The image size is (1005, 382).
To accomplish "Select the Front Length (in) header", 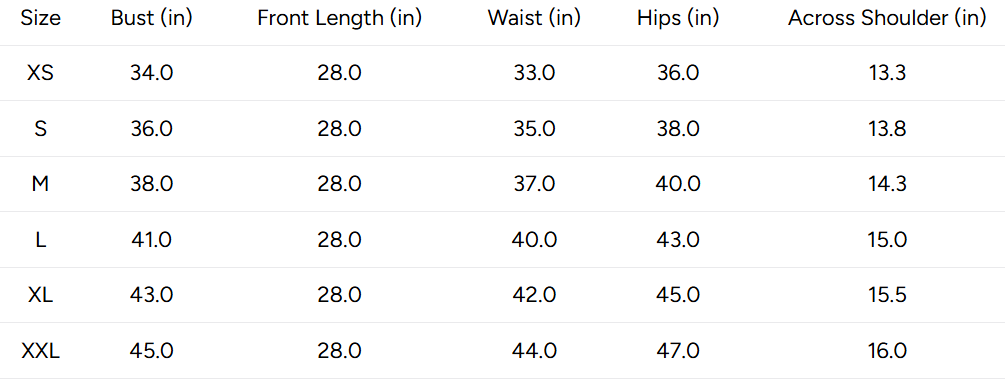I will (339, 19).
